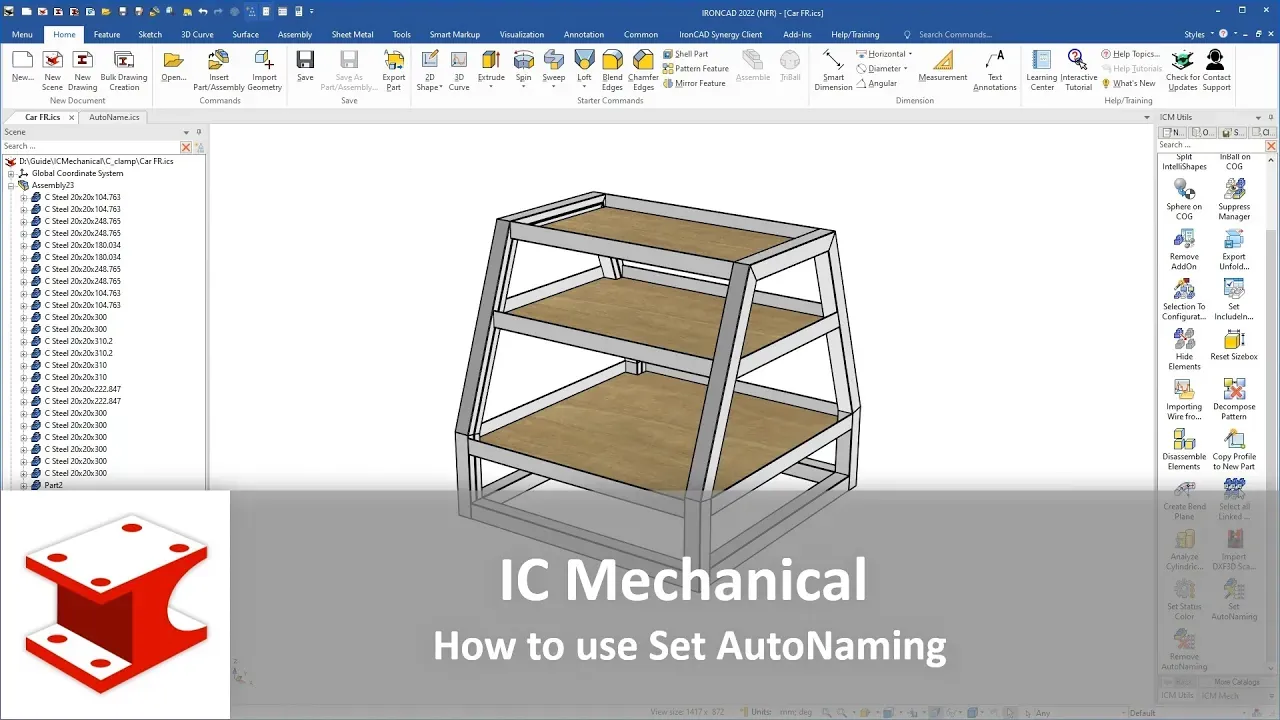Image resolution: width=1280 pixels, height=720 pixels.
Task: Open the Add-Ins ribbon tab
Action: 797,34
